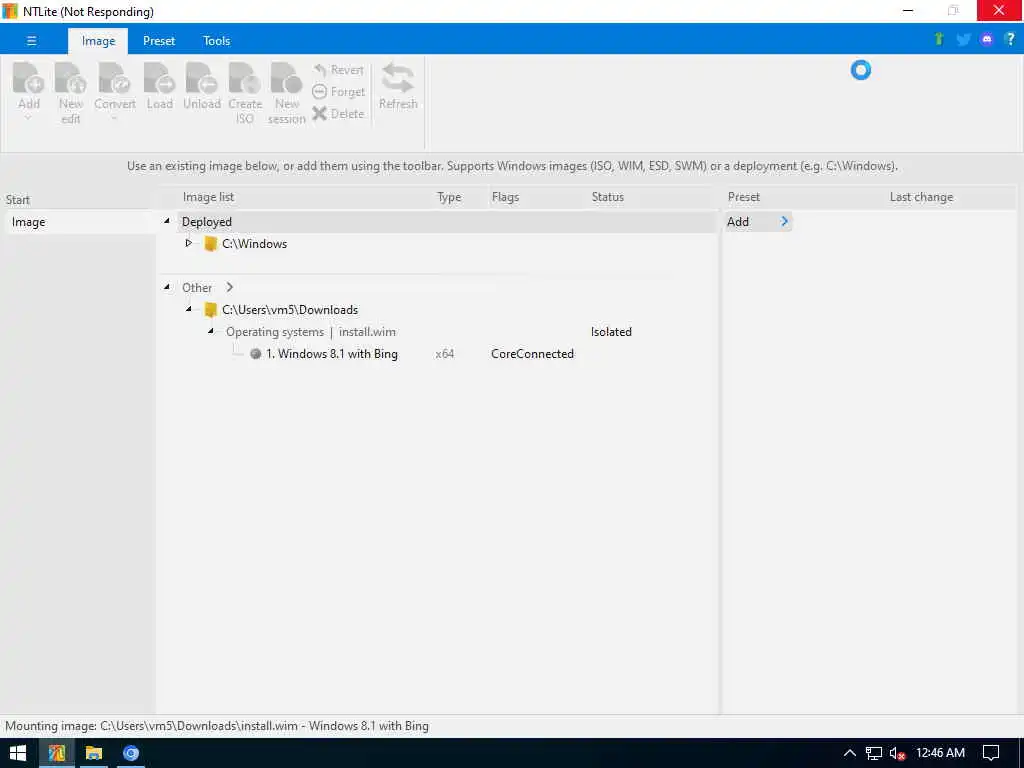Select the C:\Users\vm5\Downloads entry

pyautogui.click(x=290, y=310)
